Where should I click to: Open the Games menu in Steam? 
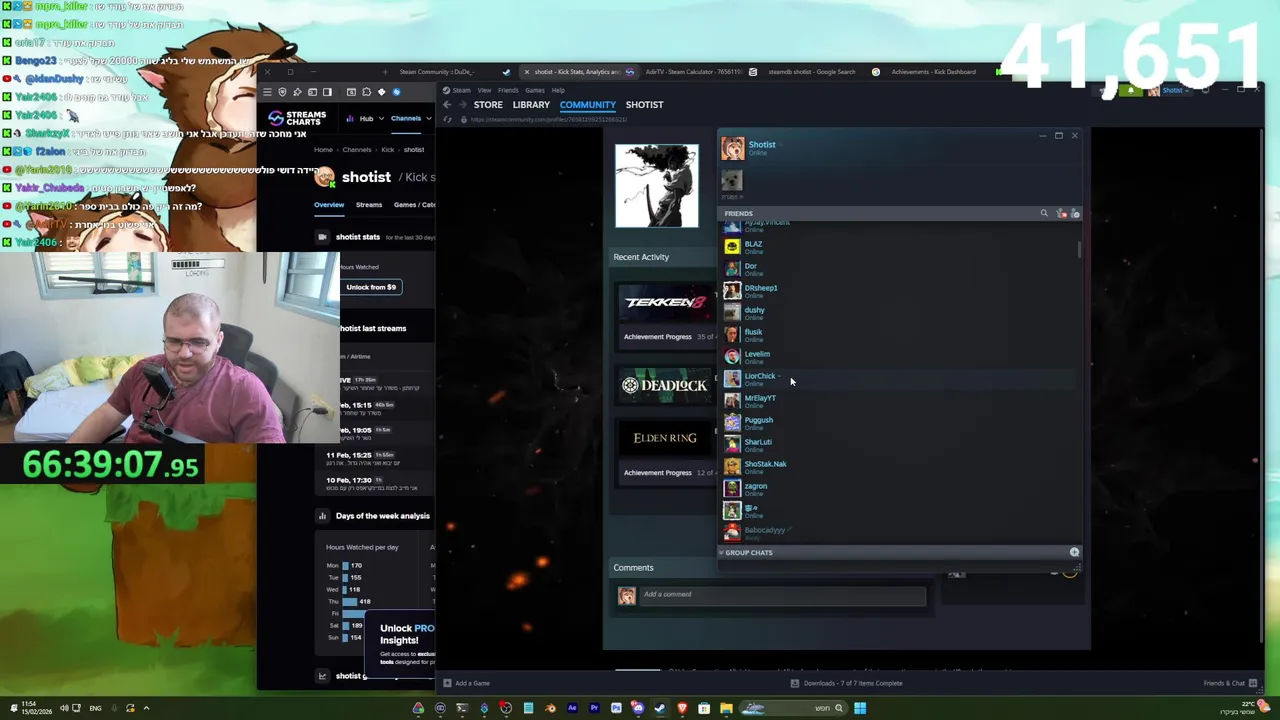pos(534,90)
